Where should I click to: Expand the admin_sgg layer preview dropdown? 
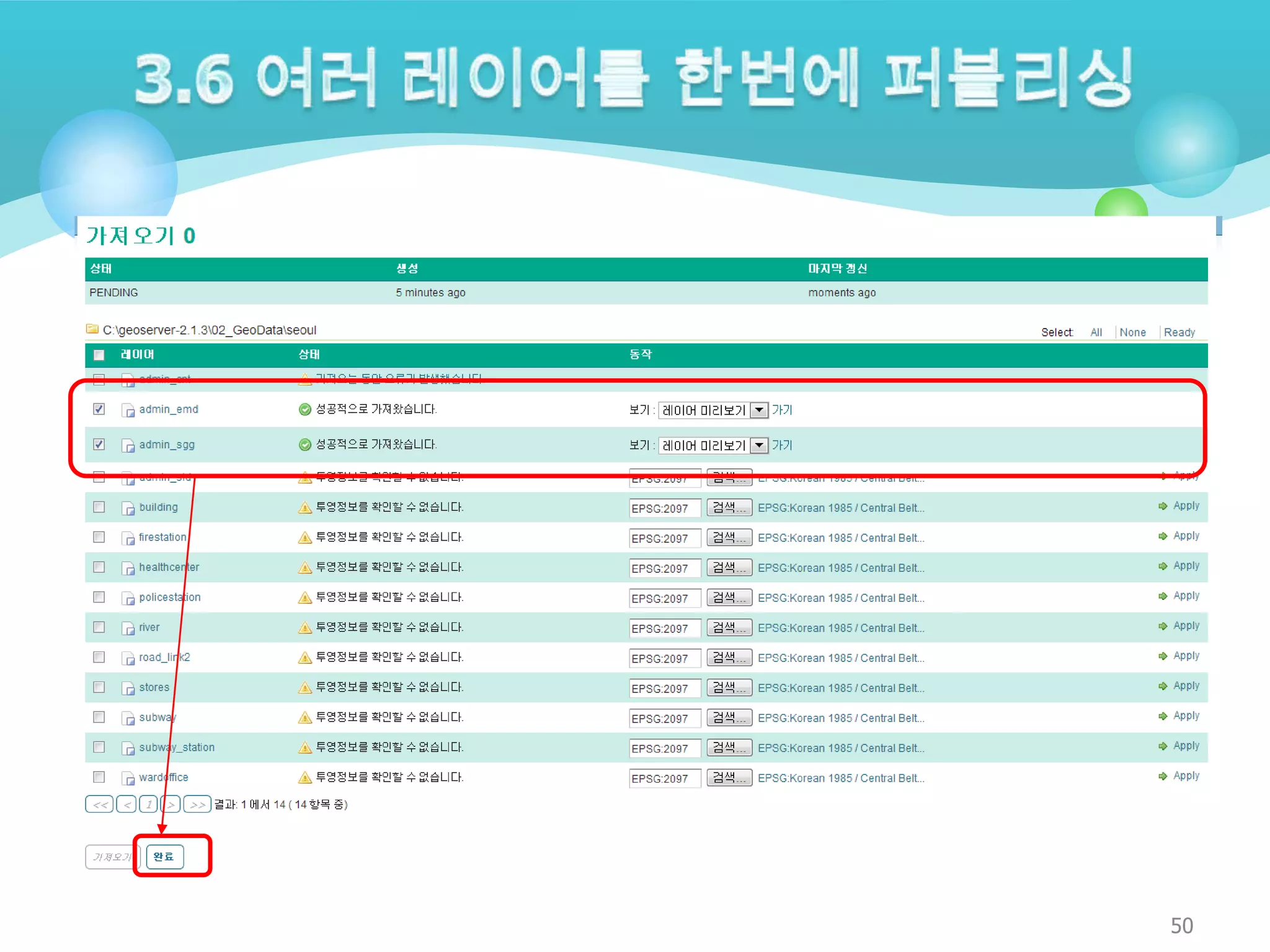point(759,445)
